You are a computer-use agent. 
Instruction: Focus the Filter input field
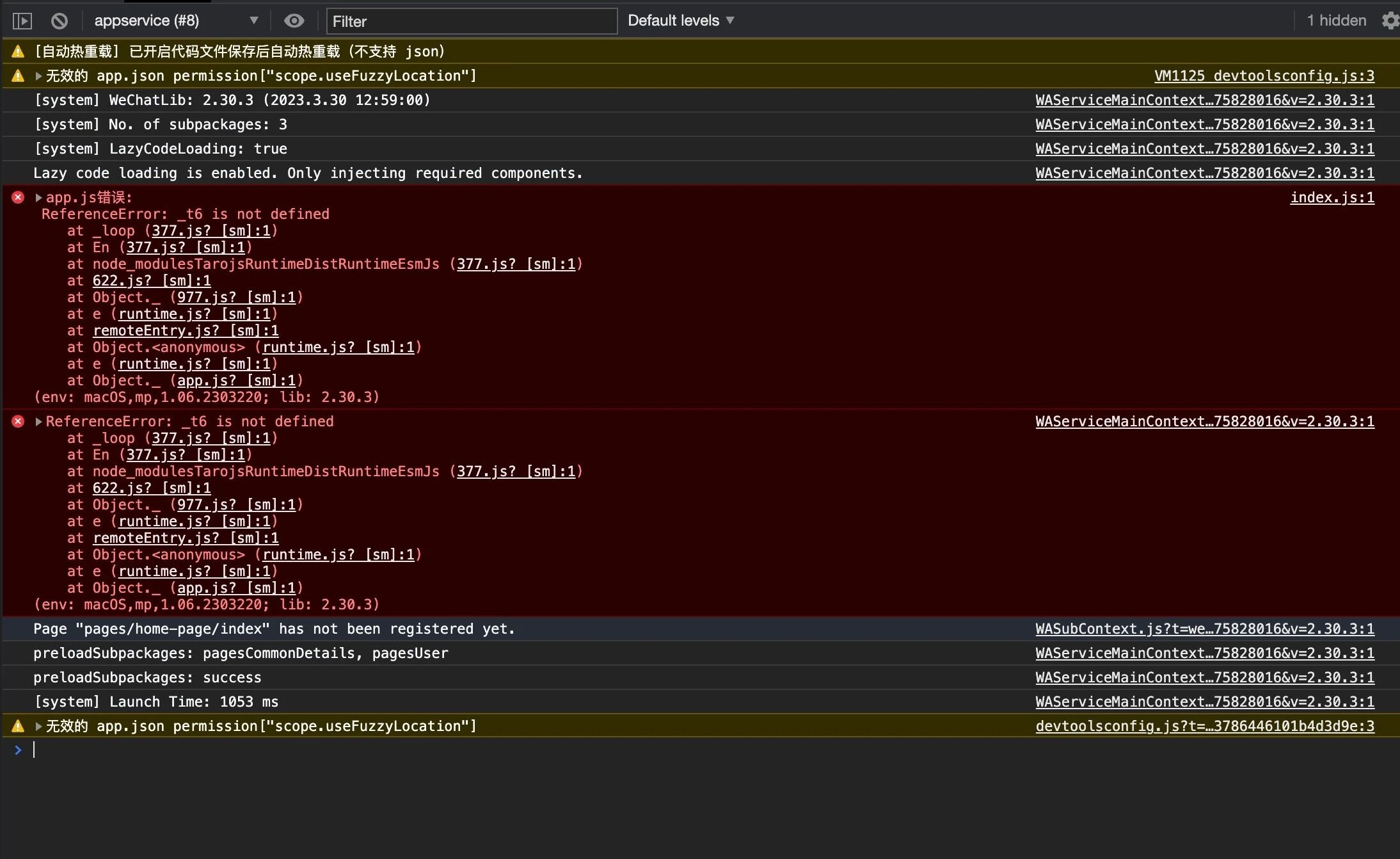(472, 21)
